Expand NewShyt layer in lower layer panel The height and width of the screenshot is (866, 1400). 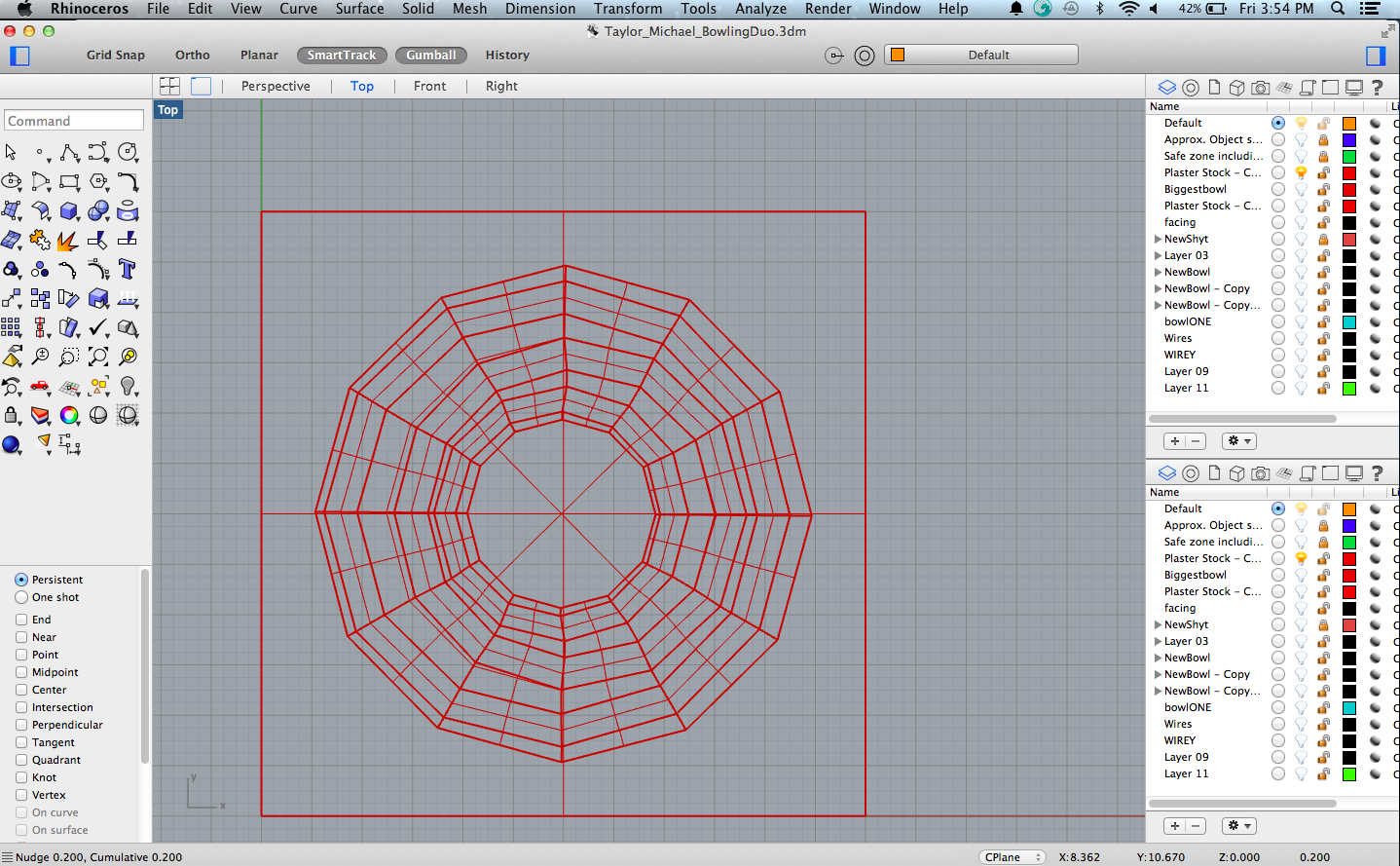coord(1158,624)
